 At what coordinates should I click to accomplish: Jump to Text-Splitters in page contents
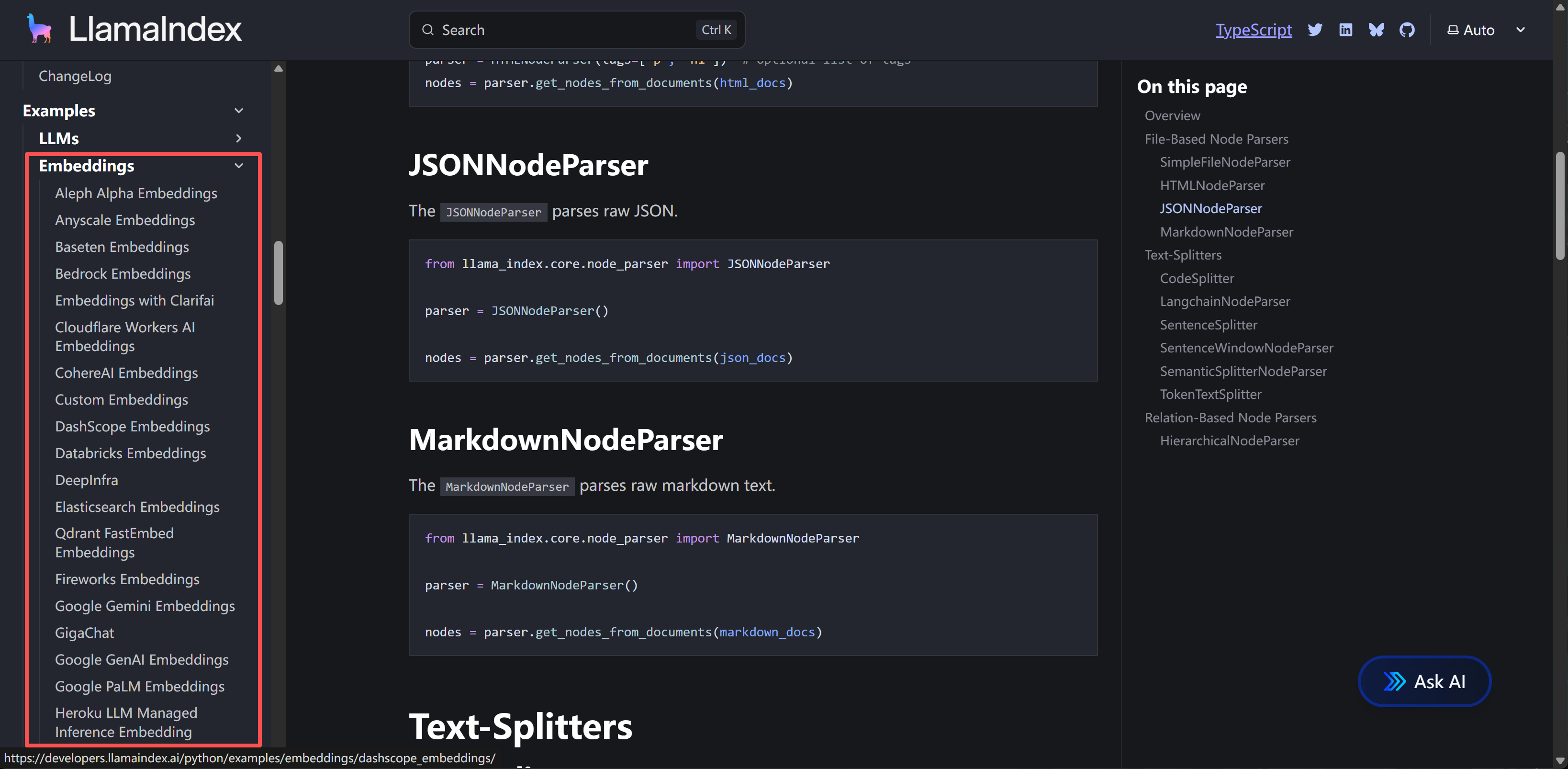coord(1183,255)
